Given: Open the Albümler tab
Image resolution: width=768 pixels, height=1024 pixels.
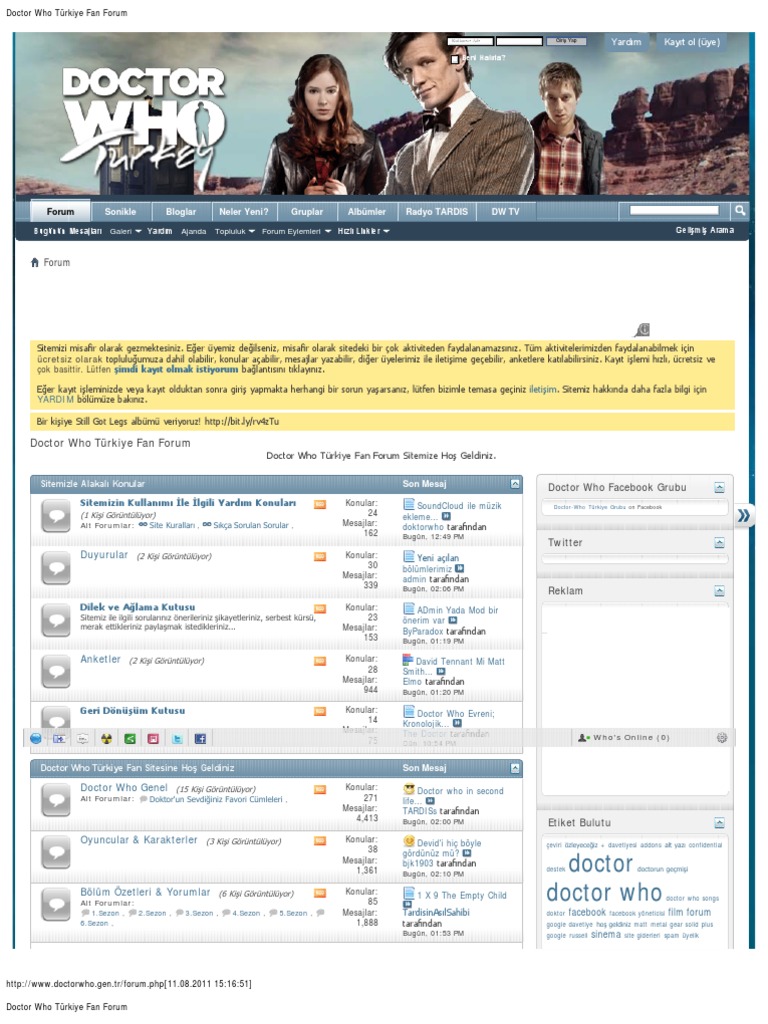Looking at the screenshot, I should [x=366, y=212].
